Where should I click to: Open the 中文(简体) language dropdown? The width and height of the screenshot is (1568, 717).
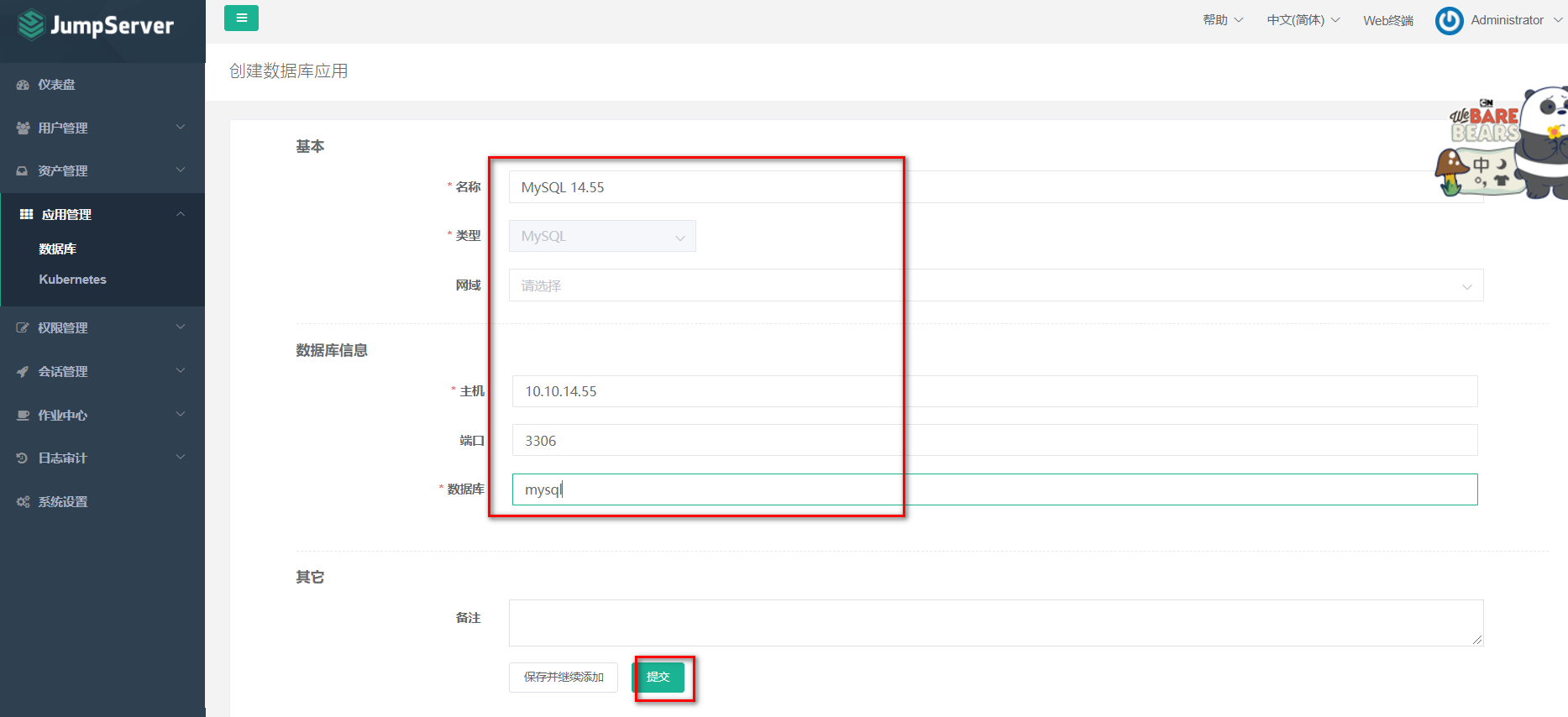1303,20
